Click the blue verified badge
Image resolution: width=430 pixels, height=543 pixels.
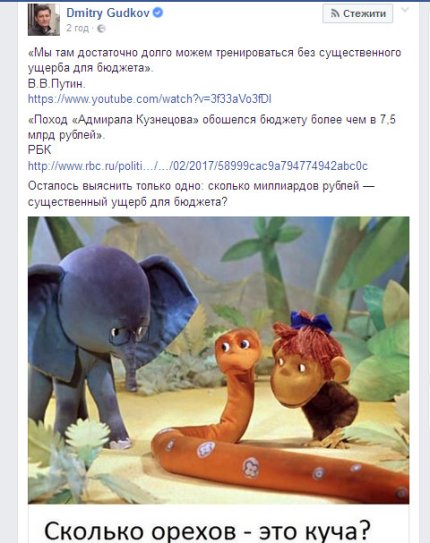point(158,13)
